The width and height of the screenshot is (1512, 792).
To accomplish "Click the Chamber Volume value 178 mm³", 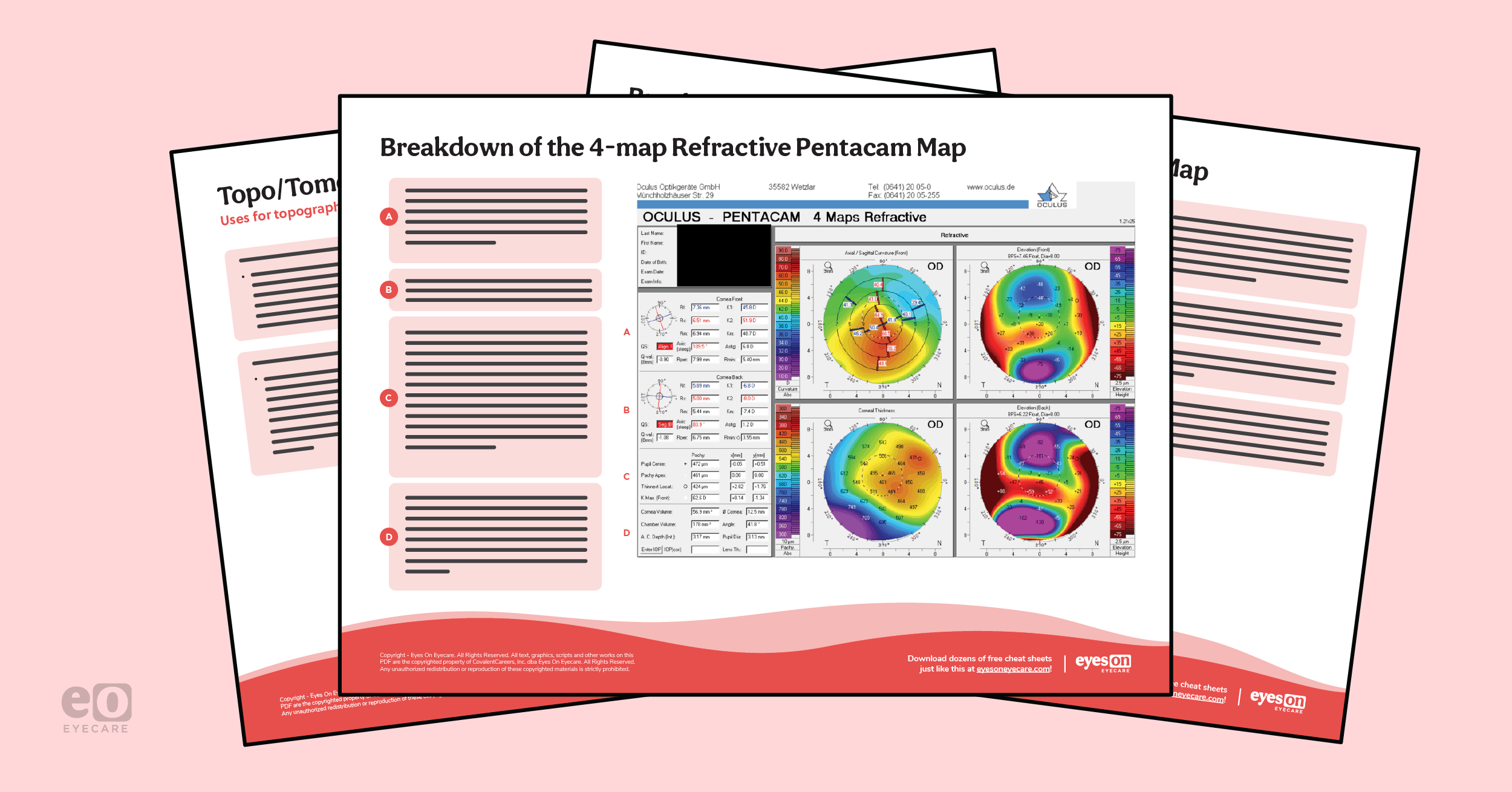I will [x=705, y=525].
